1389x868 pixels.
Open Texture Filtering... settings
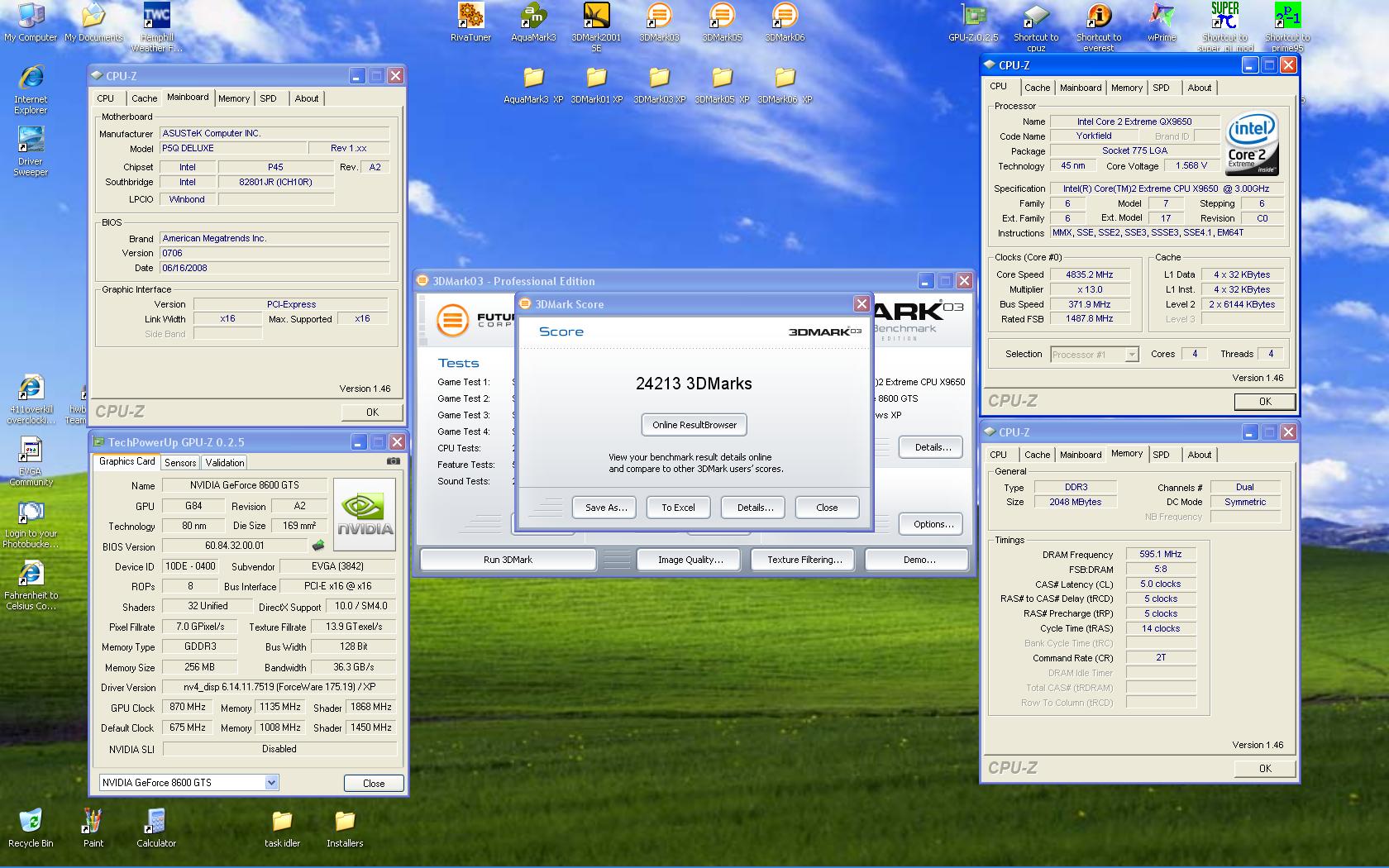coord(804,560)
